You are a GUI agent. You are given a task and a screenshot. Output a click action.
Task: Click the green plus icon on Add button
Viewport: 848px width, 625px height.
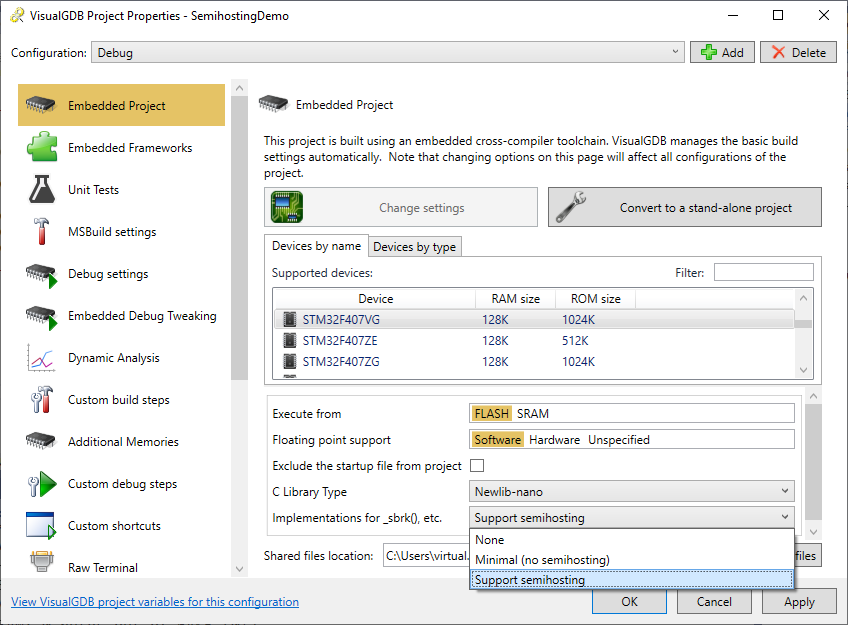pyautogui.click(x=708, y=52)
